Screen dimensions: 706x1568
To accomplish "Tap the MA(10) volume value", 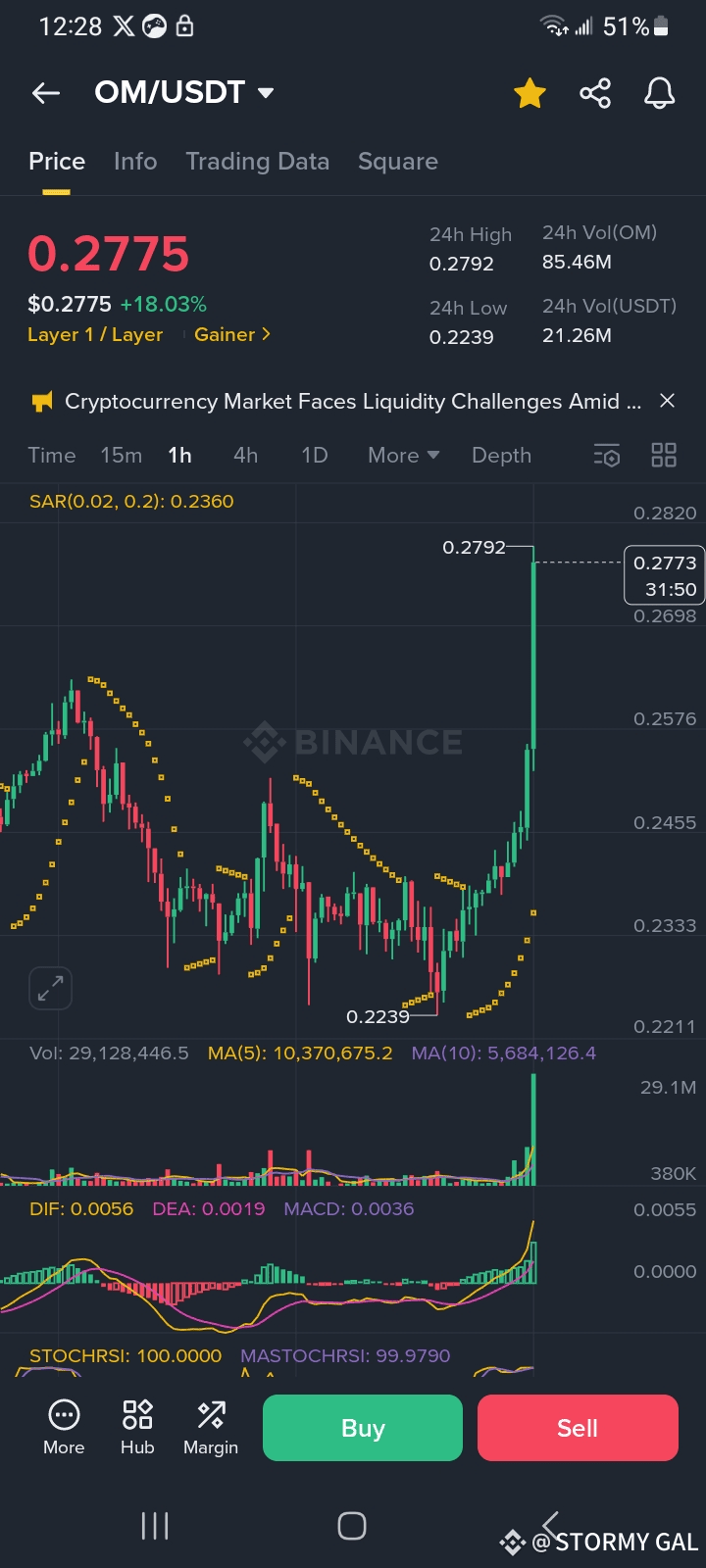I will tap(504, 1053).
